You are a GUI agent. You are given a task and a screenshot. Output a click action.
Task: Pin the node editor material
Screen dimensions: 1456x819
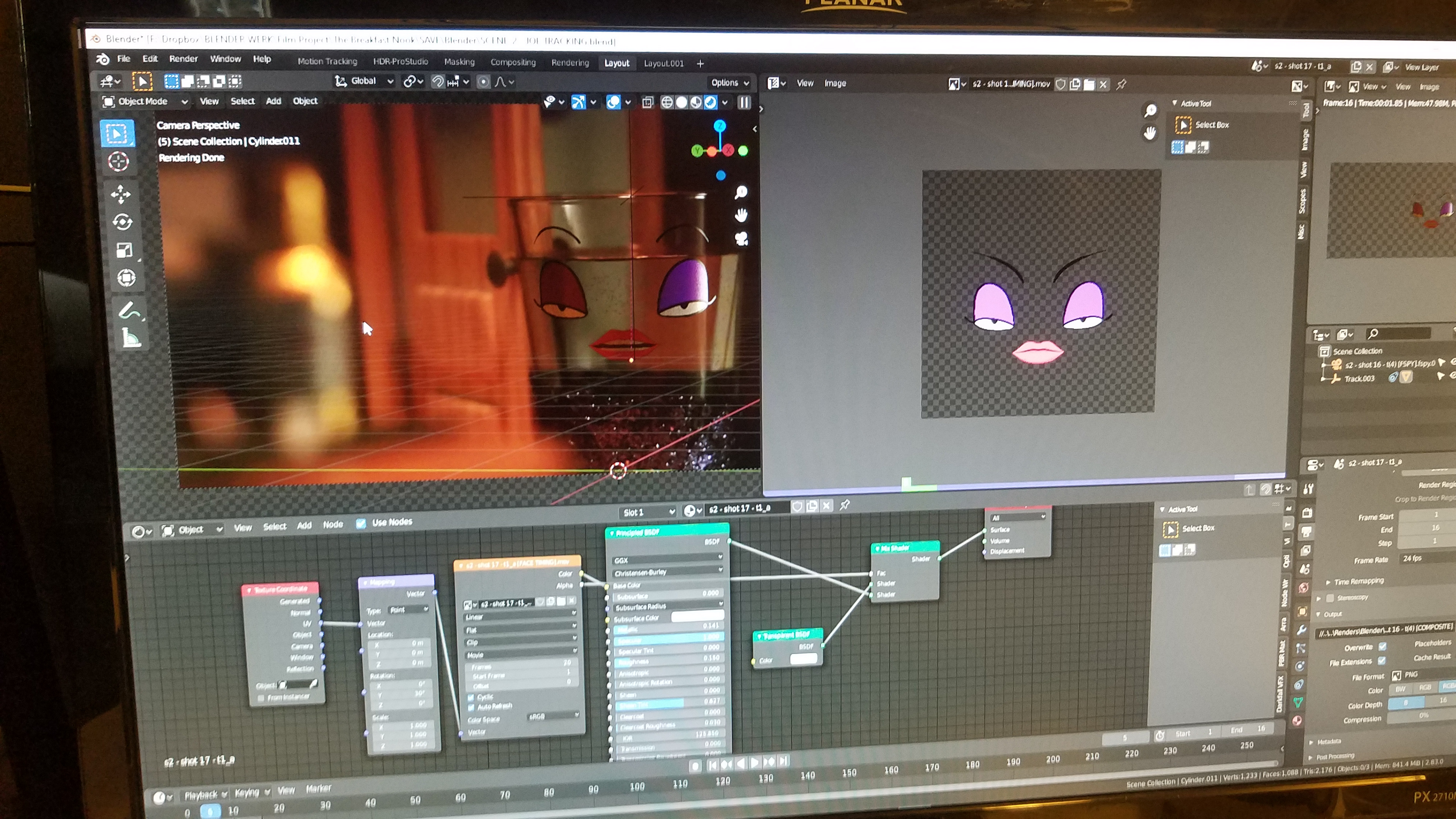(x=844, y=505)
